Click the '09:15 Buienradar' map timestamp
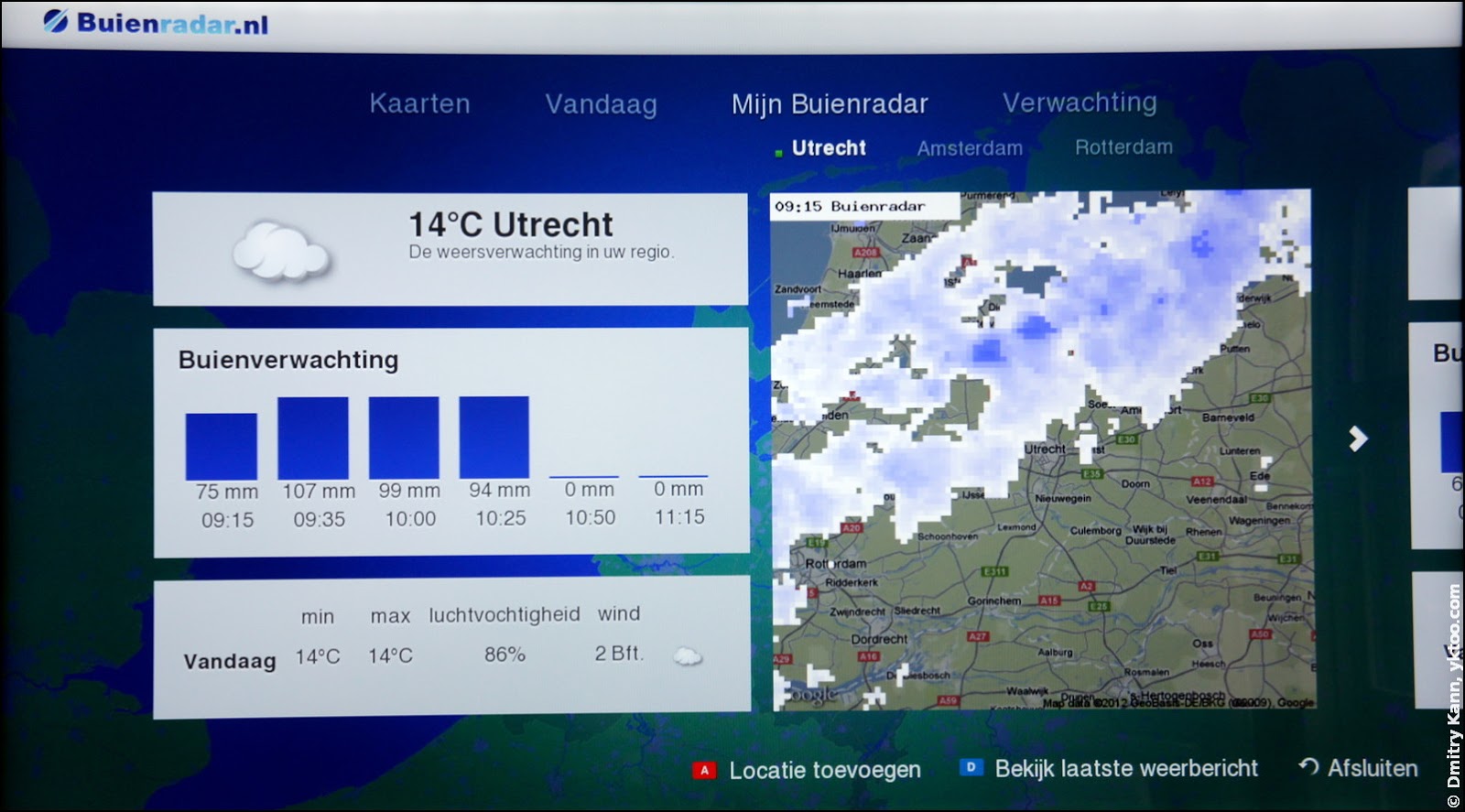This screenshot has height=812, width=1465. tap(850, 207)
